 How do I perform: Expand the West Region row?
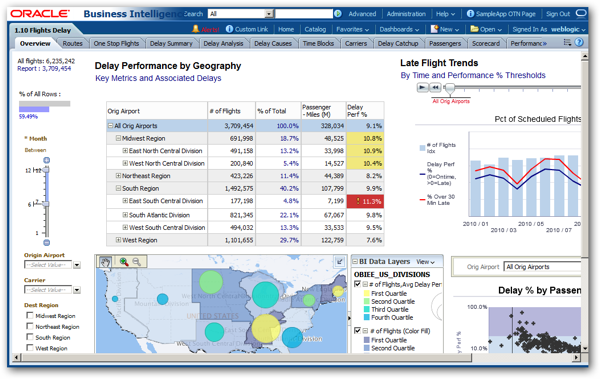click(x=118, y=240)
